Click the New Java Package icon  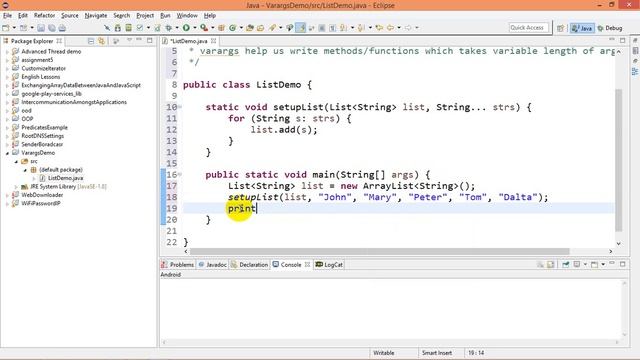(x=221, y=28)
